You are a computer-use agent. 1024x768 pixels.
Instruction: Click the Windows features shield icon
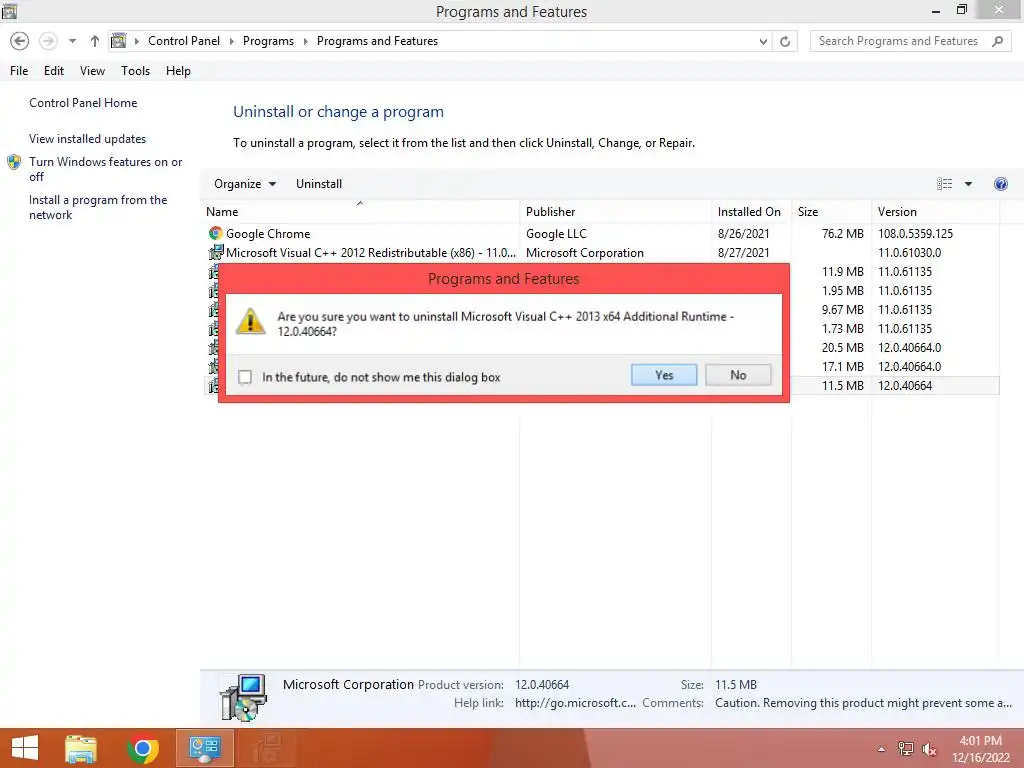(x=14, y=162)
